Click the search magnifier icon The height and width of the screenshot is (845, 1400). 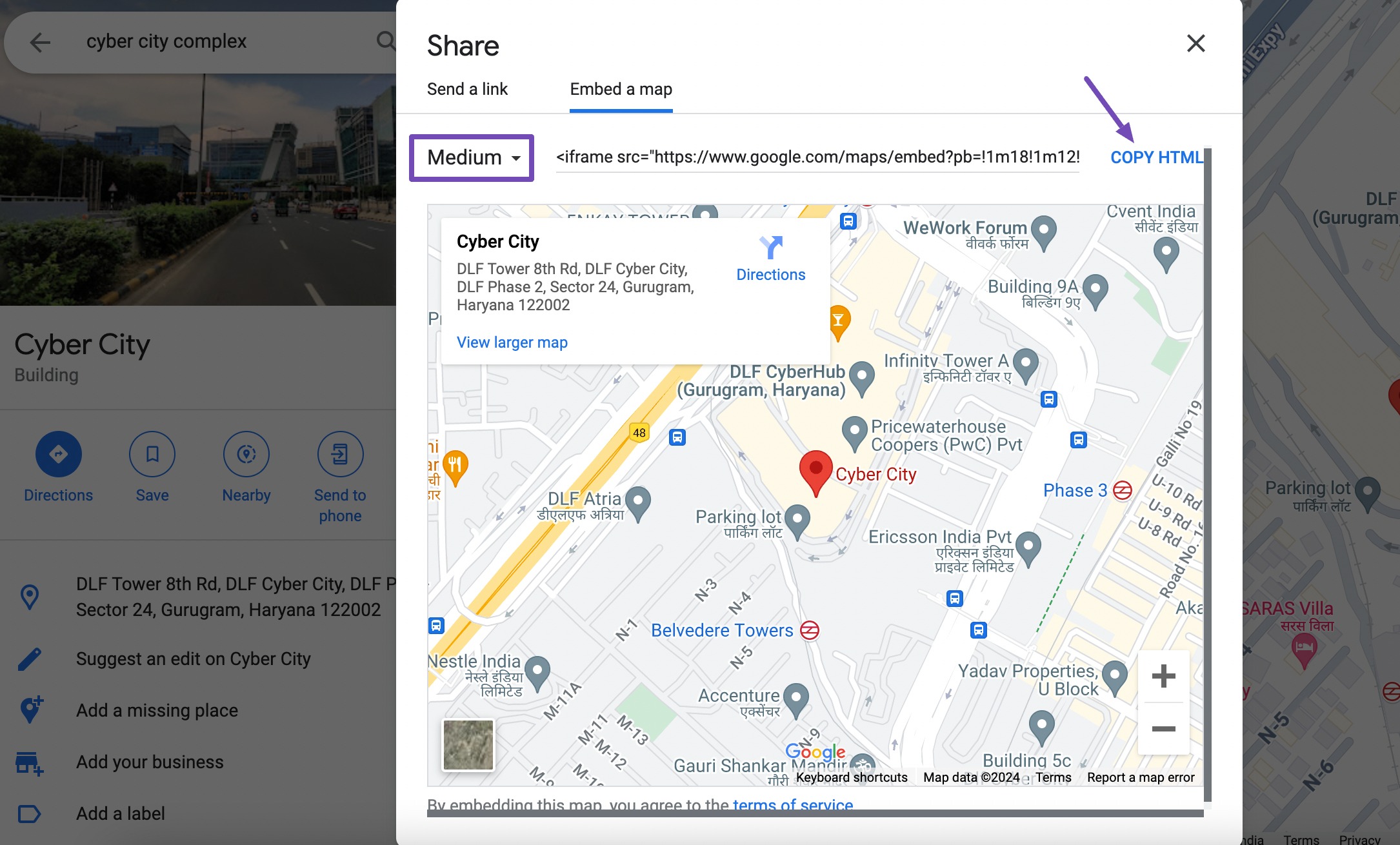point(386,41)
